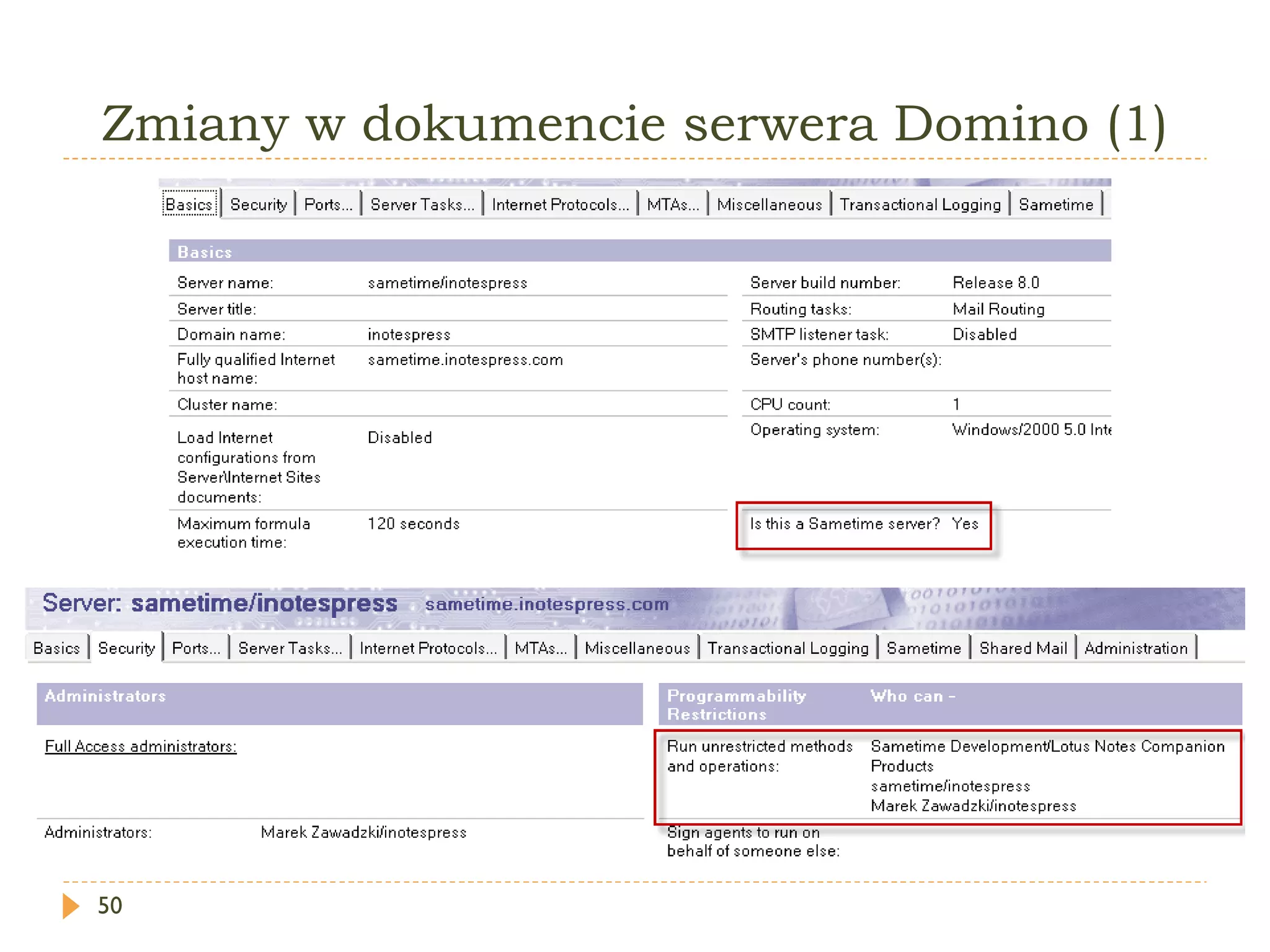Open Server Tasks... tab in lower row
This screenshot has height=952, width=1270.
pos(290,648)
